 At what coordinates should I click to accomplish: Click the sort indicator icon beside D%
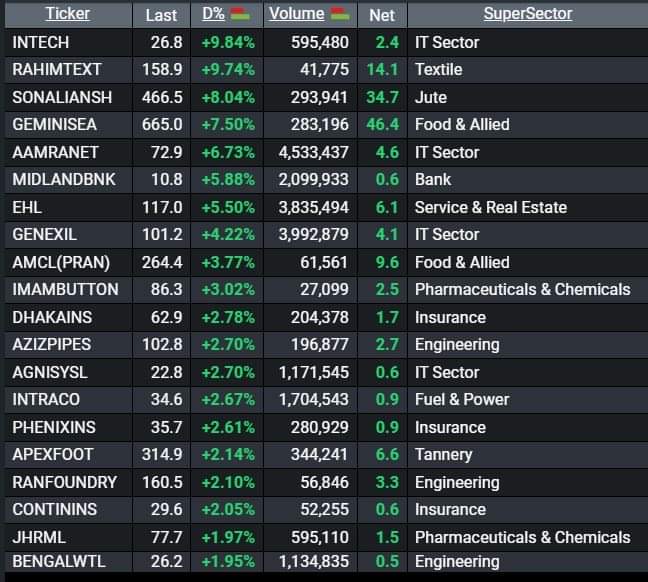tap(240, 14)
